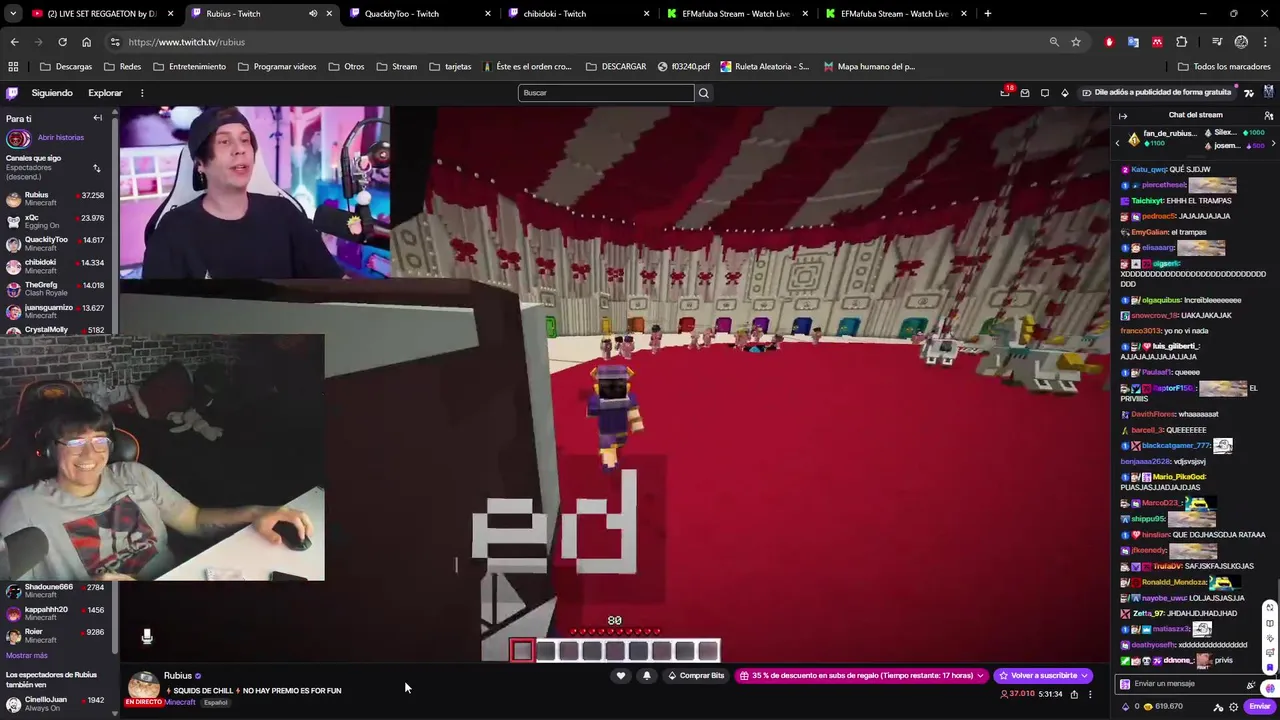Screen dimensions: 1280x720
Task: Open the Twitch home logo
Action: 12,93
